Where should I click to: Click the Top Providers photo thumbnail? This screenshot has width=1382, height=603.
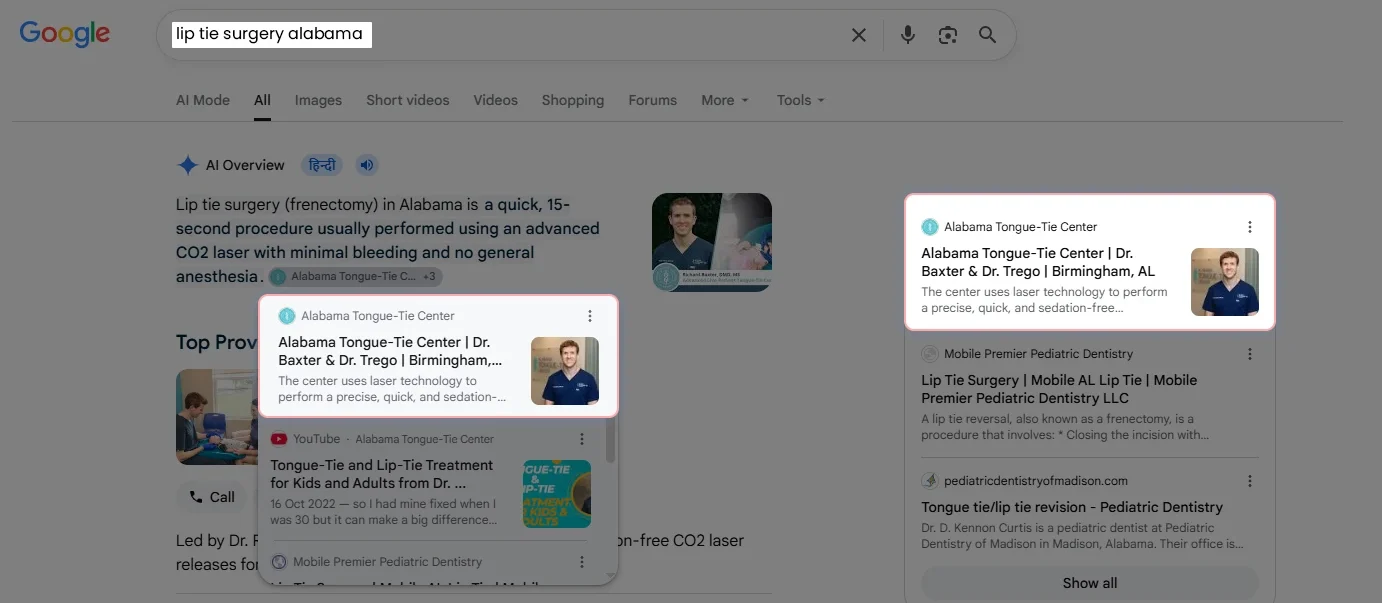[216, 417]
